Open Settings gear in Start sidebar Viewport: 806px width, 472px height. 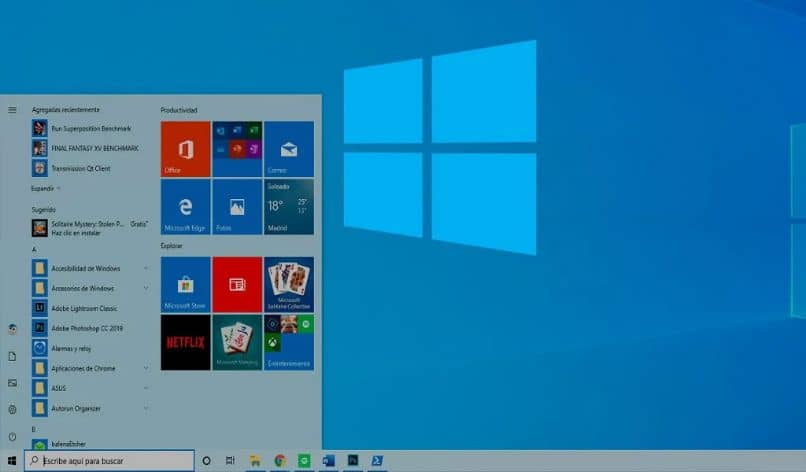[12, 410]
